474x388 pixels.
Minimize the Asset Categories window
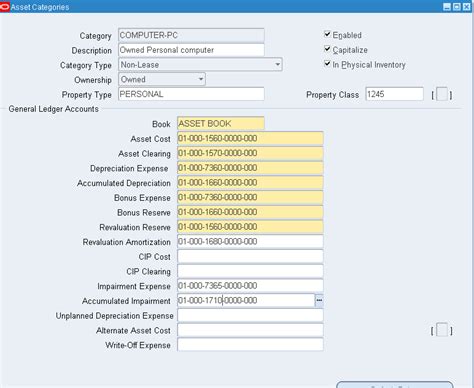(447, 7)
